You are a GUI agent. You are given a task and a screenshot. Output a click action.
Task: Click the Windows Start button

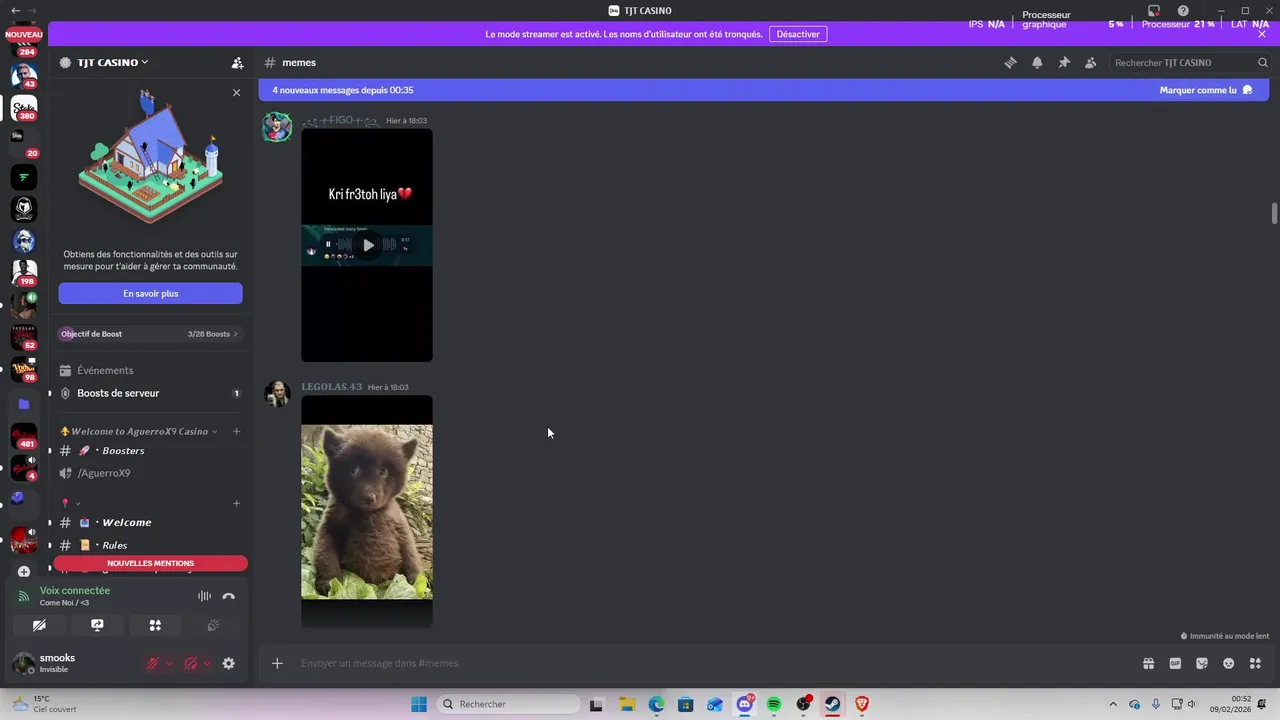point(418,704)
